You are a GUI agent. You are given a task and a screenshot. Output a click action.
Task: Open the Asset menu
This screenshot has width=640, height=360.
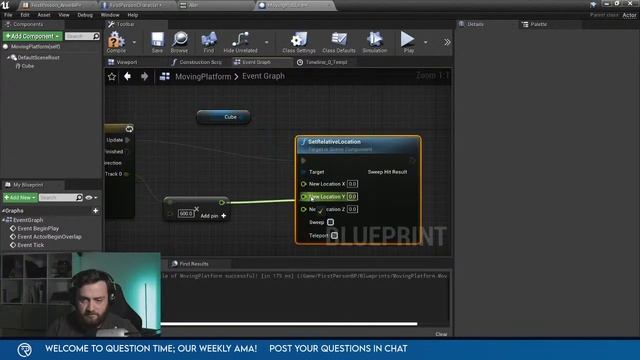pos(44,15)
